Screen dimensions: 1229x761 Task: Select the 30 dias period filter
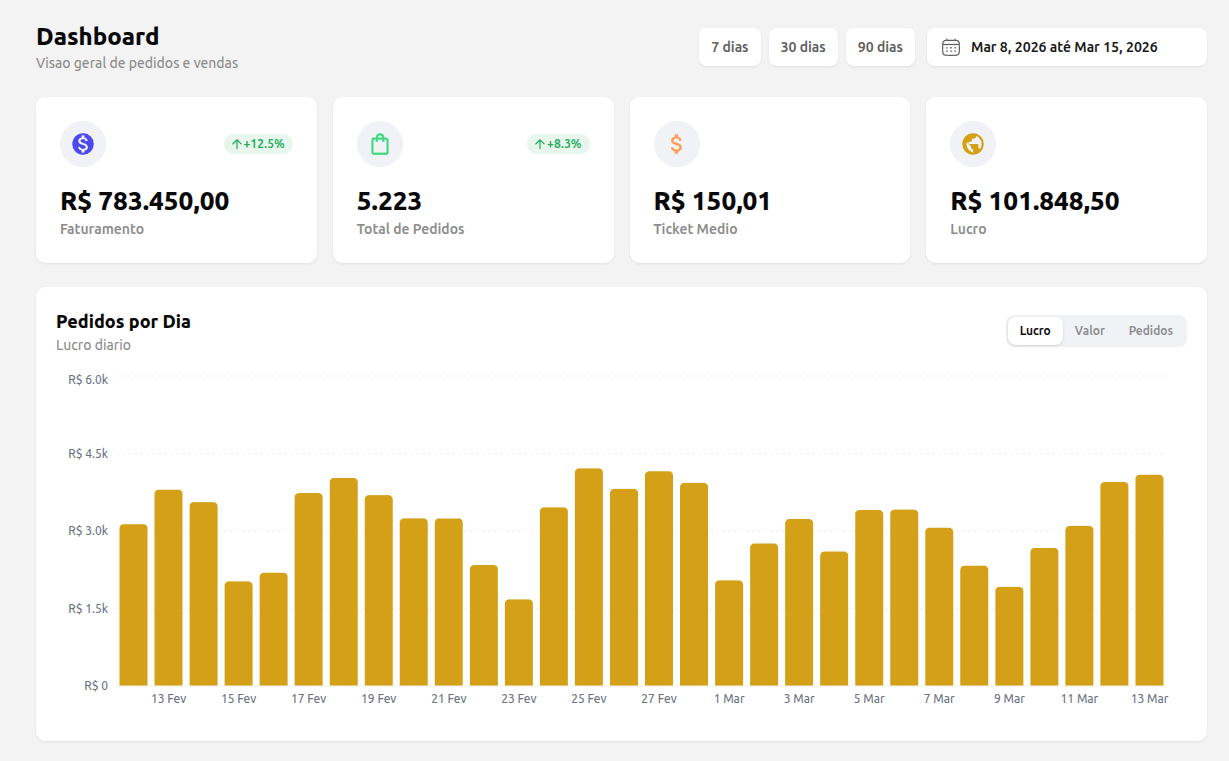pyautogui.click(x=803, y=47)
